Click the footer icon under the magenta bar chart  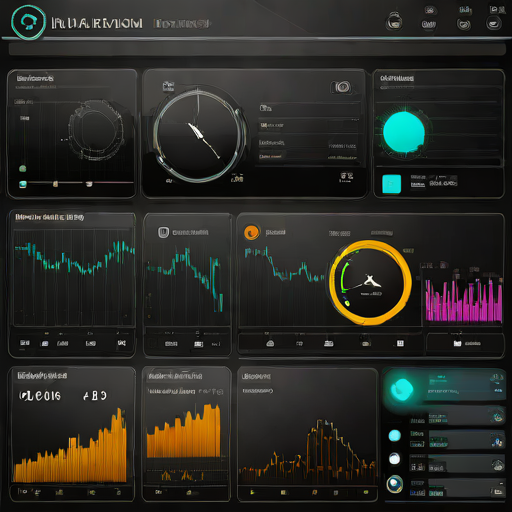pos(457,343)
